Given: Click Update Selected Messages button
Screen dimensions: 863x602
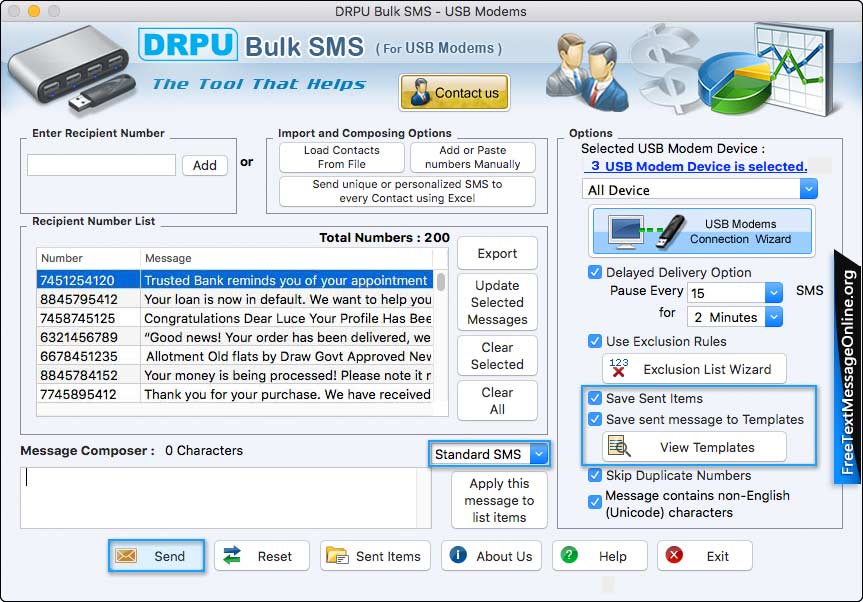Looking at the screenshot, I should coord(497,302).
